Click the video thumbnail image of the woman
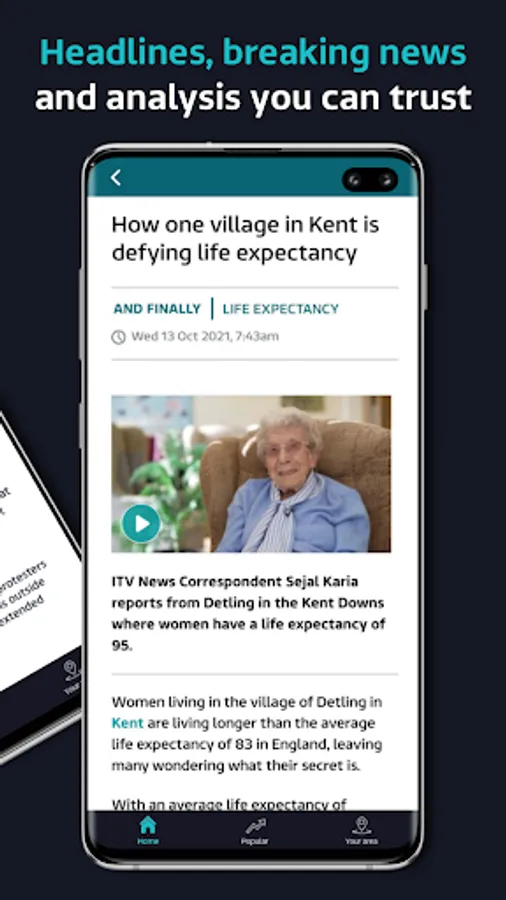 251,474
